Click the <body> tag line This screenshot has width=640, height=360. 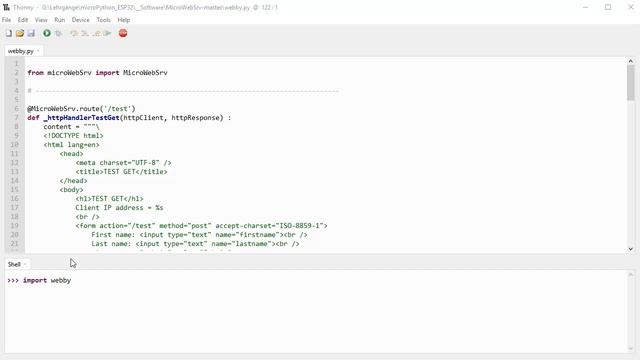point(71,189)
